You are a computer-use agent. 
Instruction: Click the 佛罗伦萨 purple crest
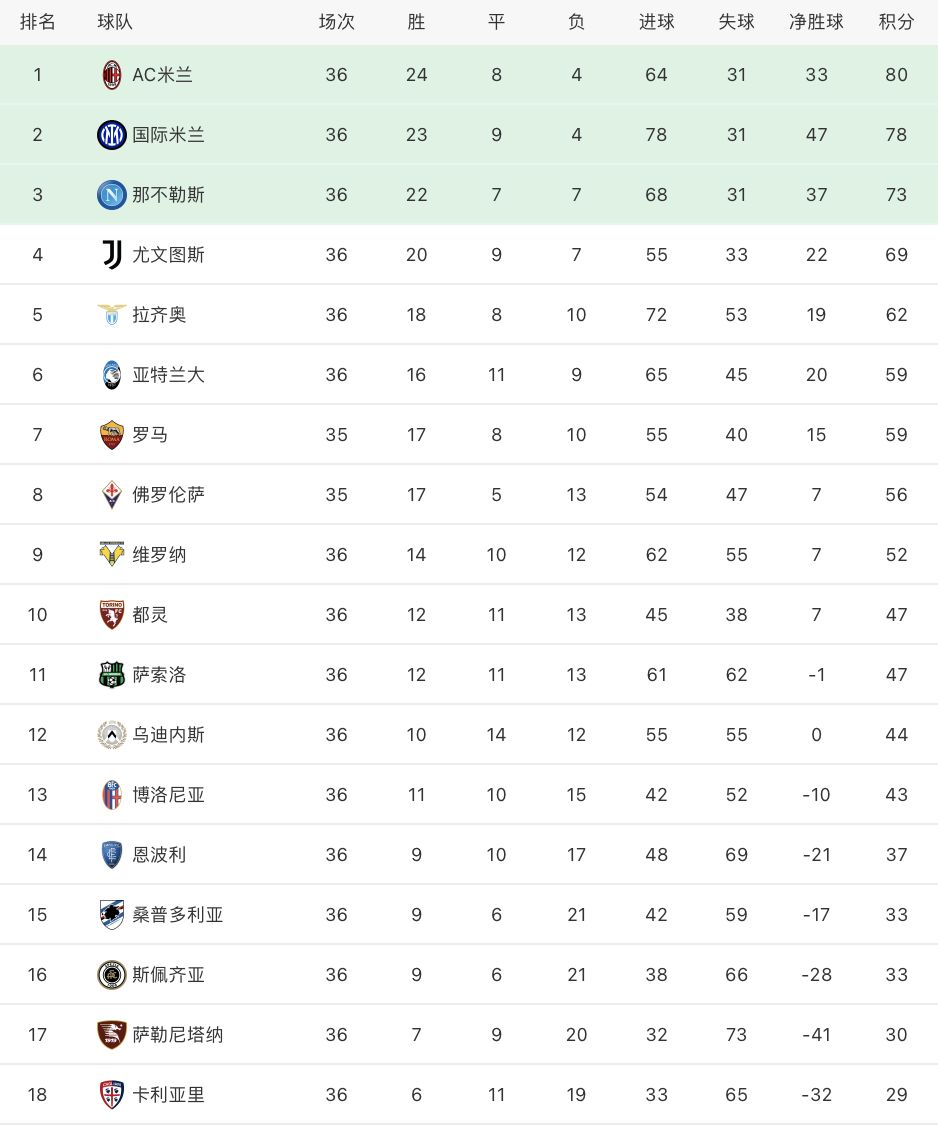pos(111,494)
